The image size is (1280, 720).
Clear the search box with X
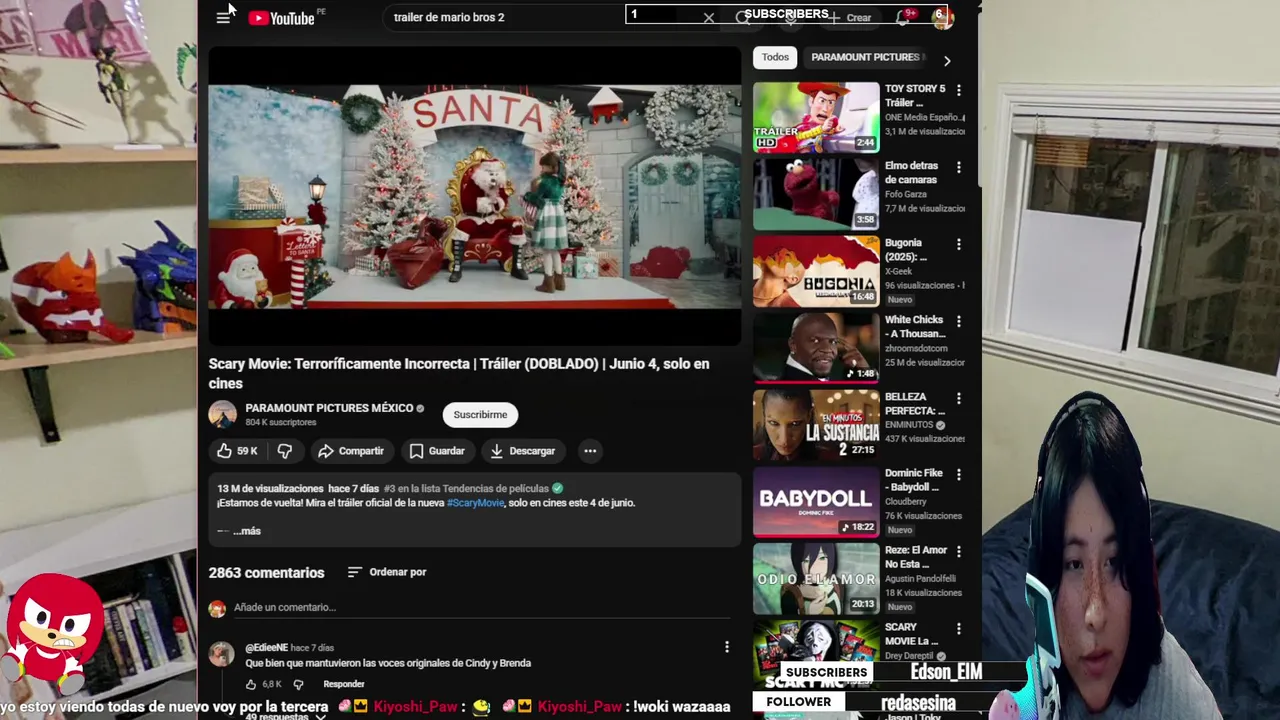point(708,18)
